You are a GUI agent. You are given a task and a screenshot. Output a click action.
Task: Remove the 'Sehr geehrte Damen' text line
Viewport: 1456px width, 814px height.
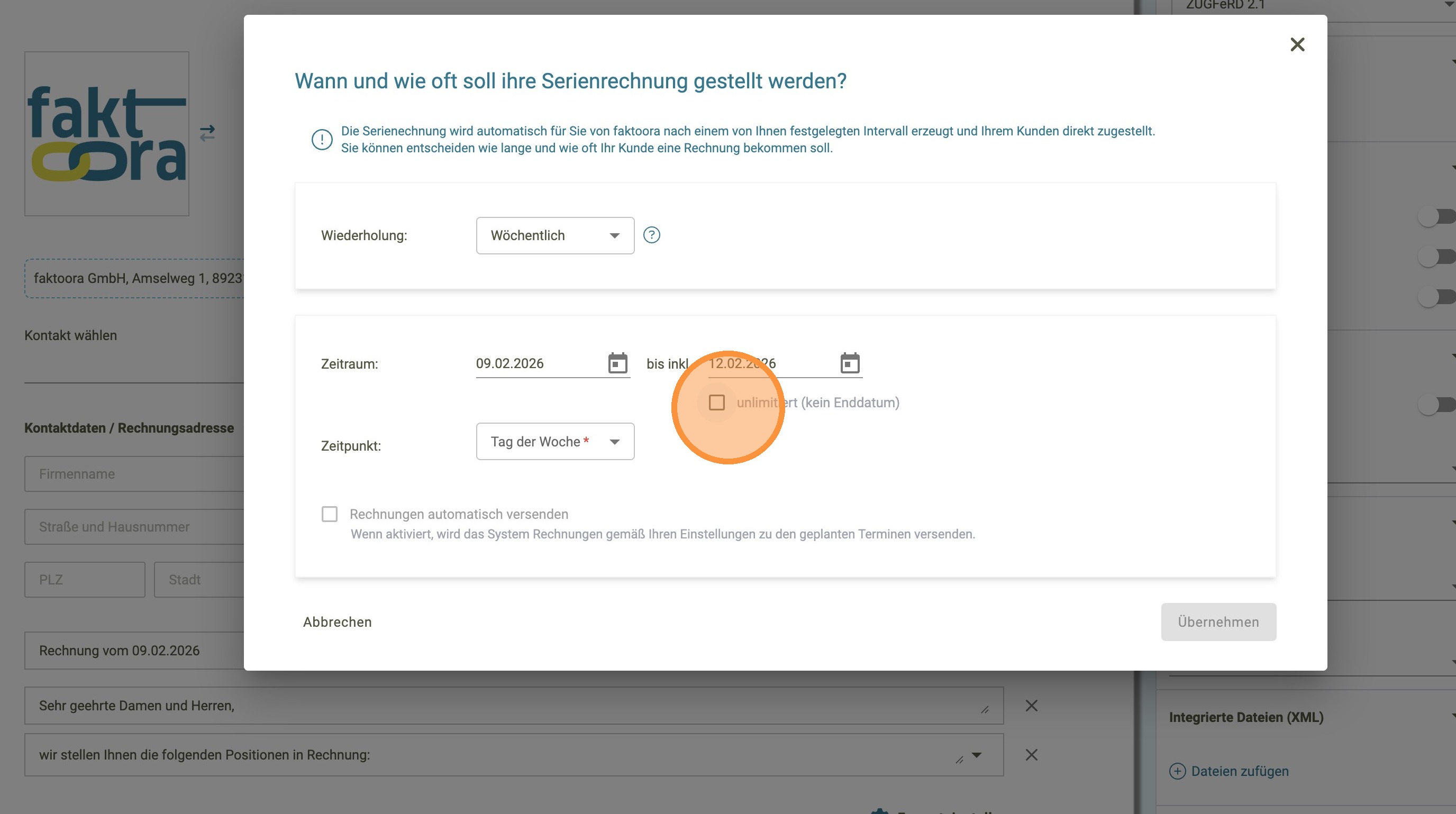(x=1032, y=706)
